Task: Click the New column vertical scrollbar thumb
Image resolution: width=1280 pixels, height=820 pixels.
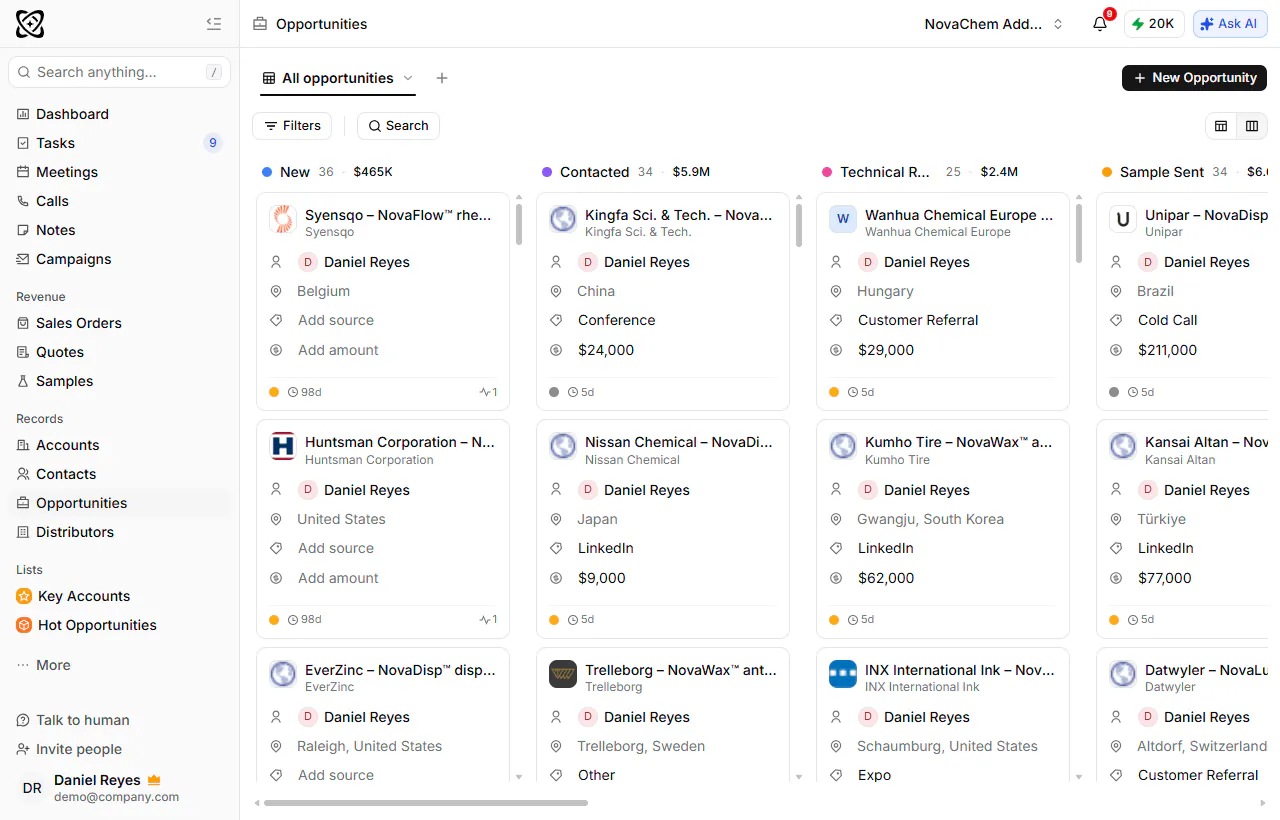Action: pos(519,224)
